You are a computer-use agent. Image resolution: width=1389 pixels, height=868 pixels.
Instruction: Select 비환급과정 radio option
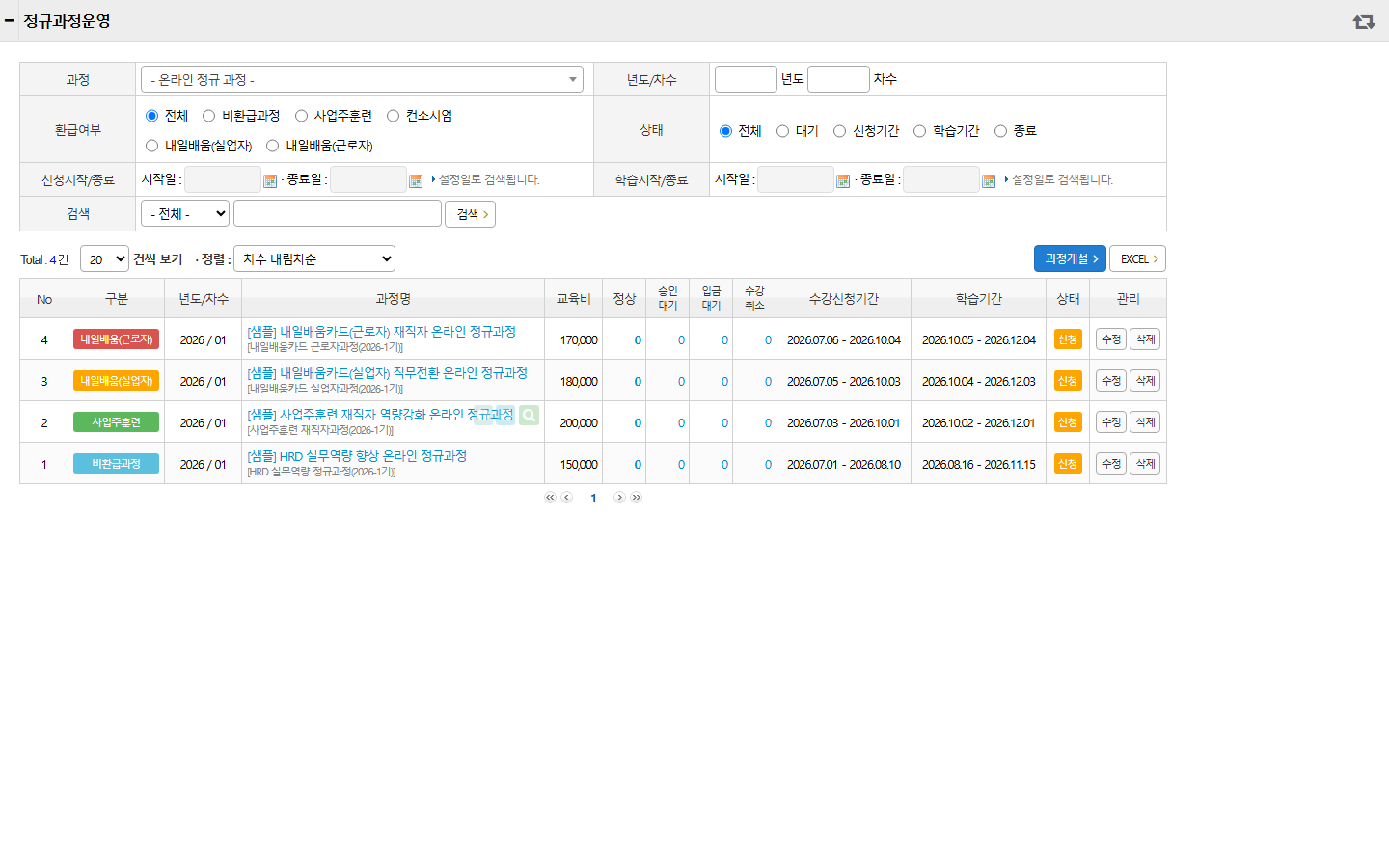pos(208,116)
